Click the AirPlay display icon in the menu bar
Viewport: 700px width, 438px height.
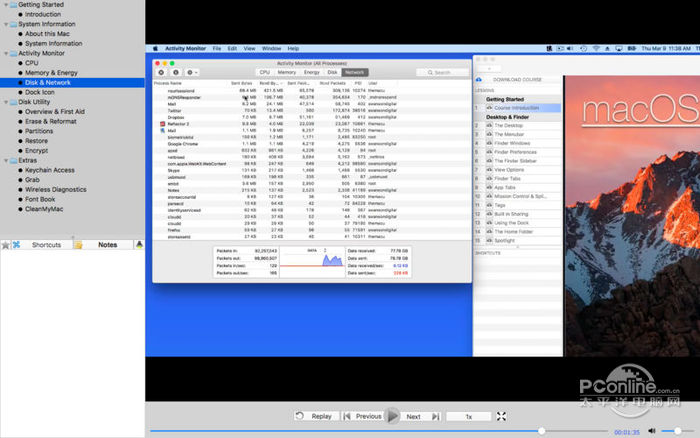click(x=619, y=48)
